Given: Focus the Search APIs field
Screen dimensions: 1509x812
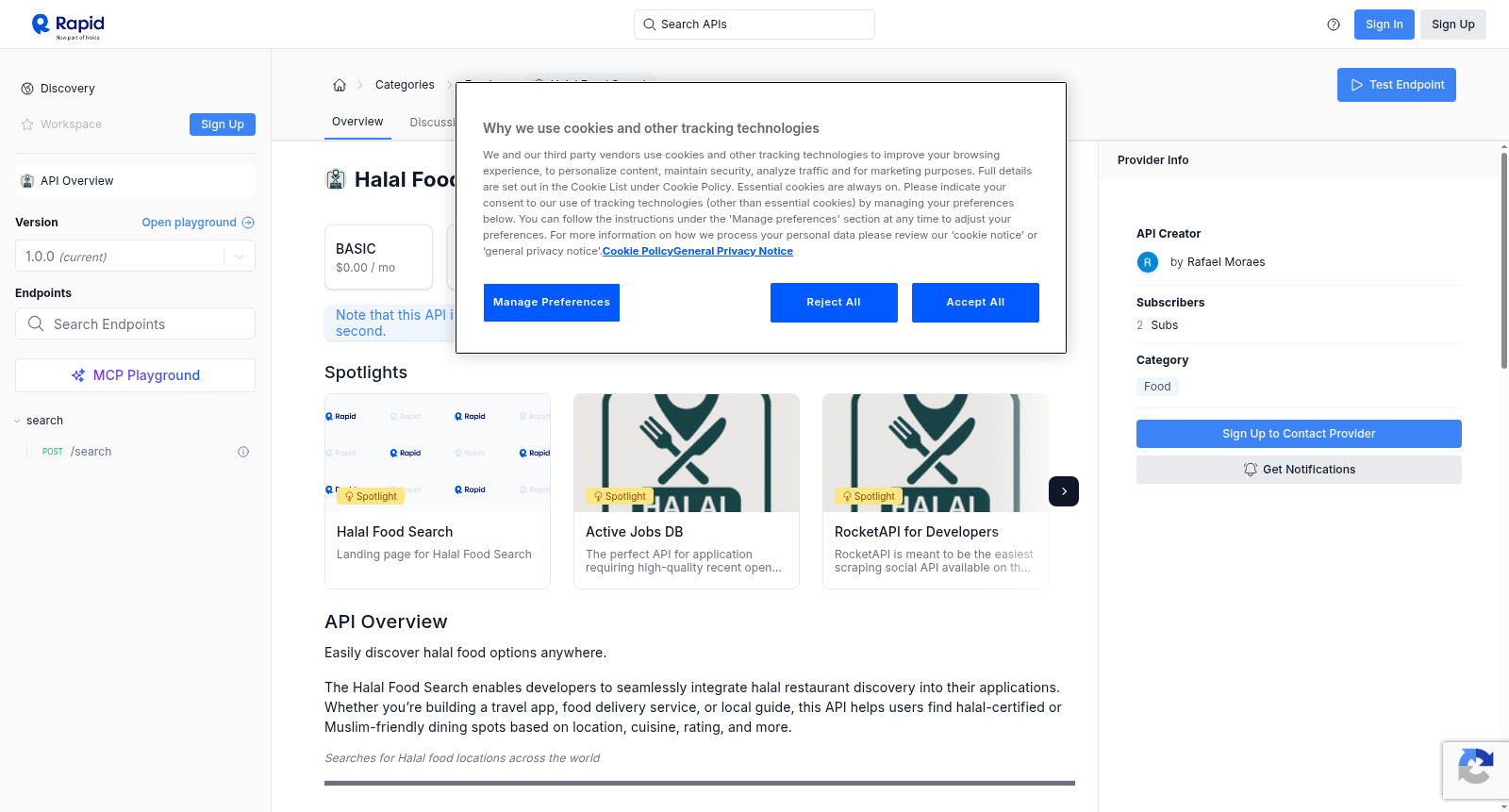Looking at the screenshot, I should pyautogui.click(x=754, y=25).
